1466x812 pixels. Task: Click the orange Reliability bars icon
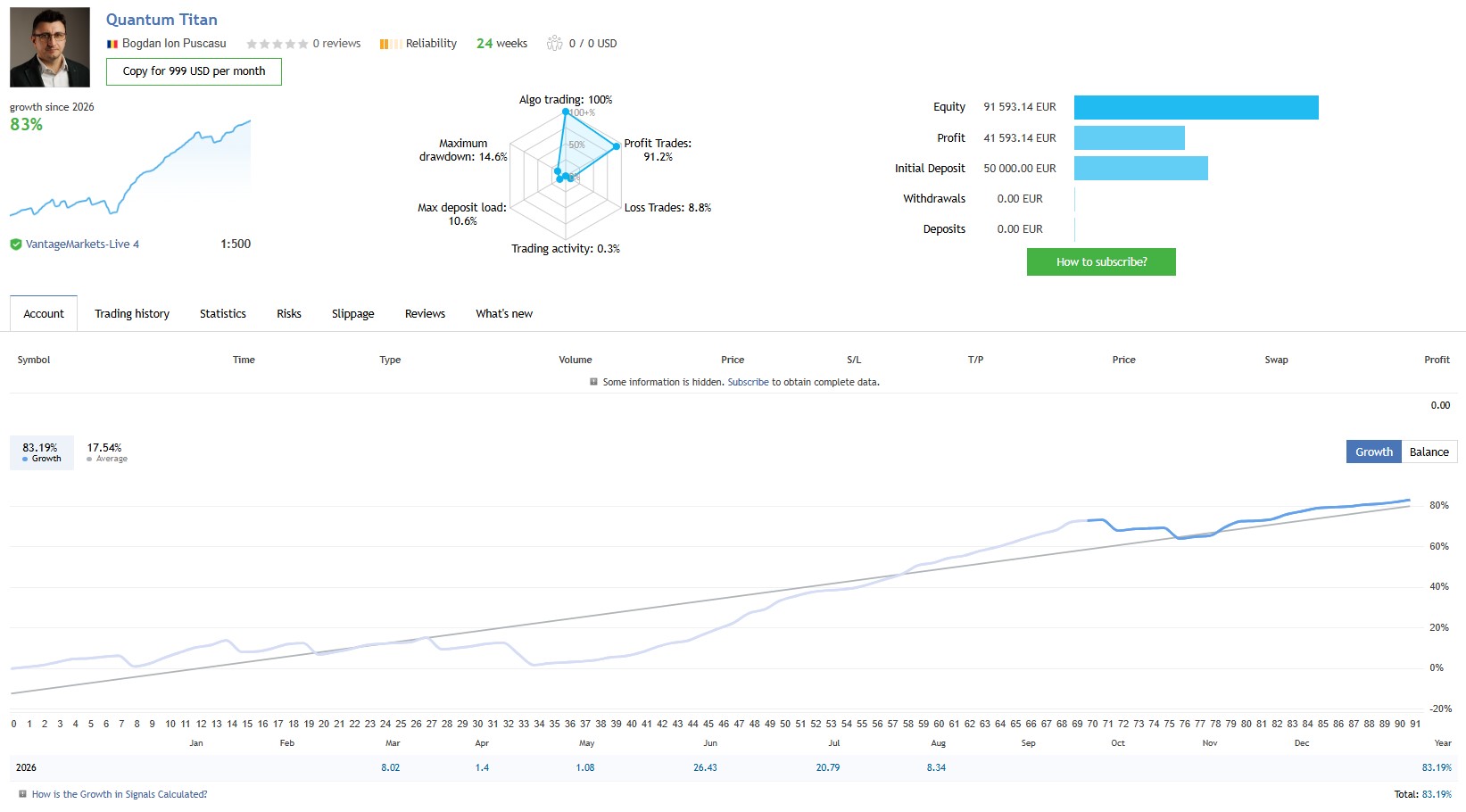point(390,44)
